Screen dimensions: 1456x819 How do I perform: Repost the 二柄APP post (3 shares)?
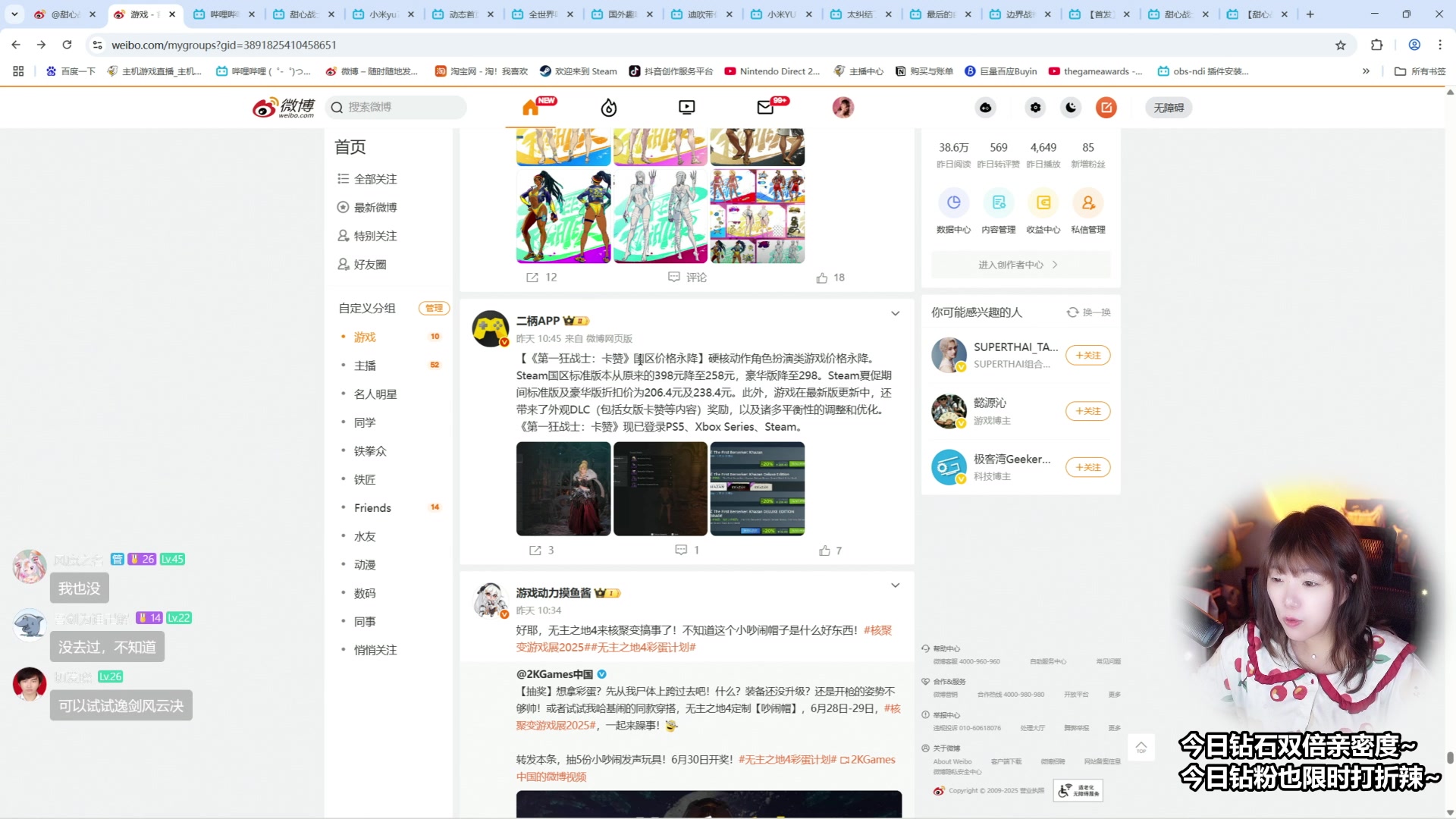point(541,551)
